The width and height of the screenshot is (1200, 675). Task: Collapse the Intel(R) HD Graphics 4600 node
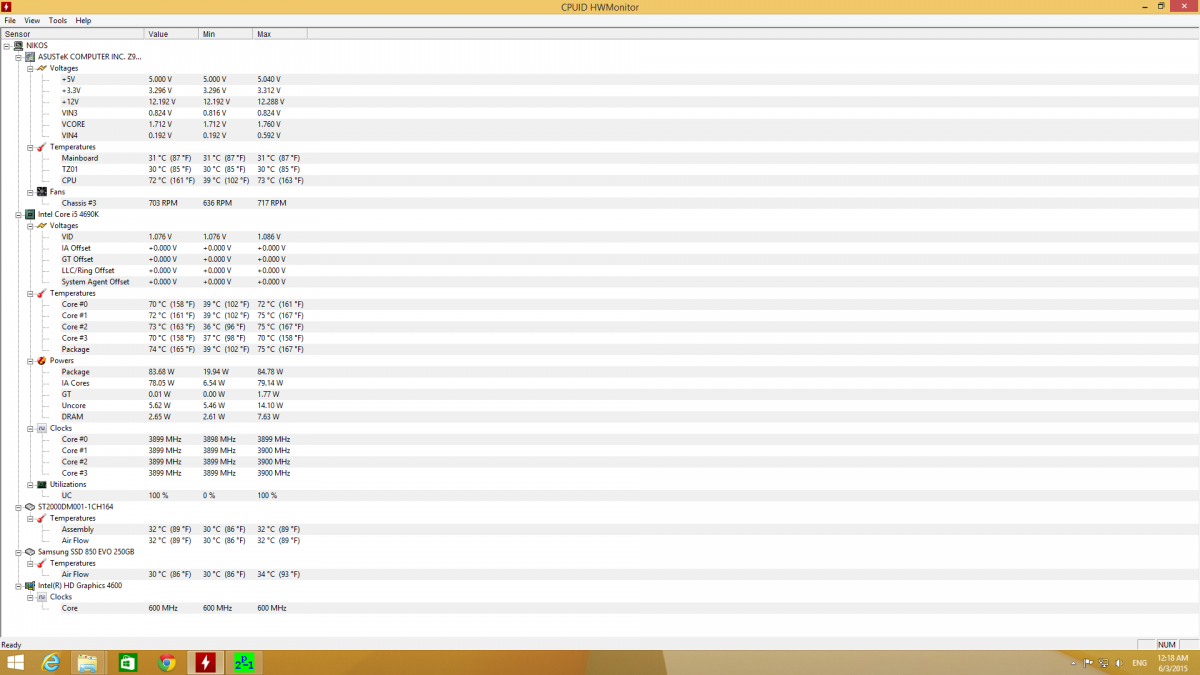point(18,586)
